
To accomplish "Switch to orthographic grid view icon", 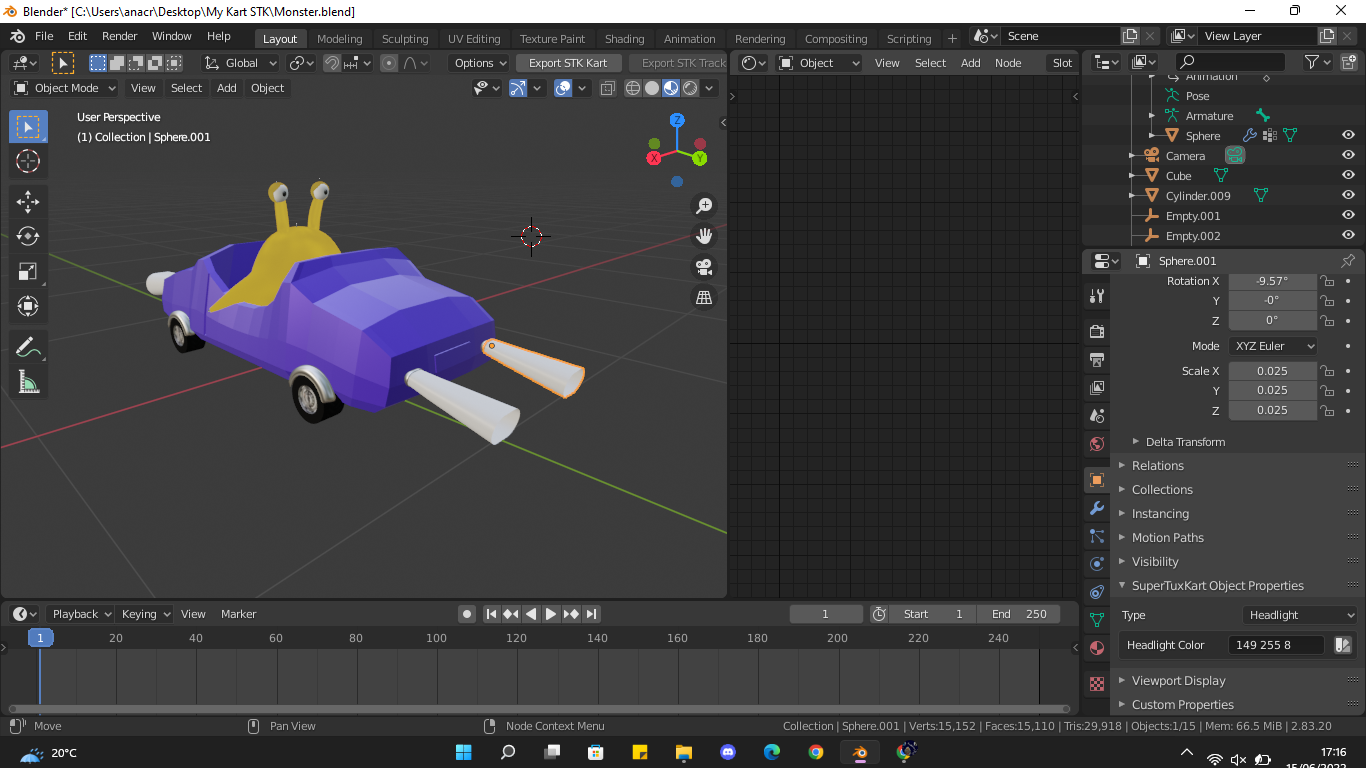I will point(704,298).
